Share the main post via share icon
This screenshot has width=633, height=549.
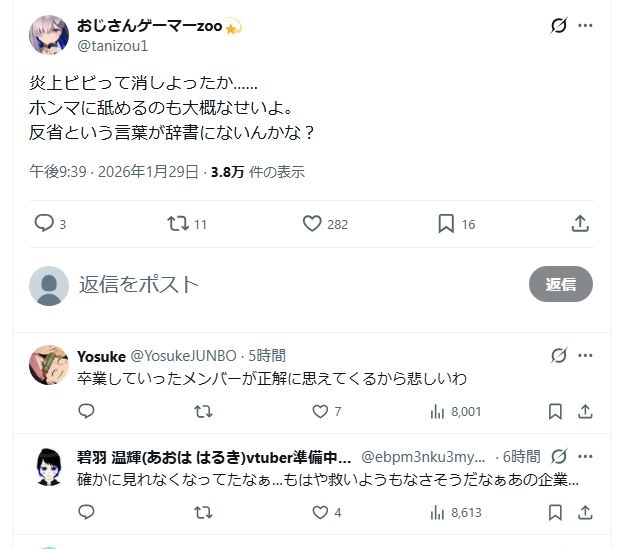pyautogui.click(x=580, y=224)
